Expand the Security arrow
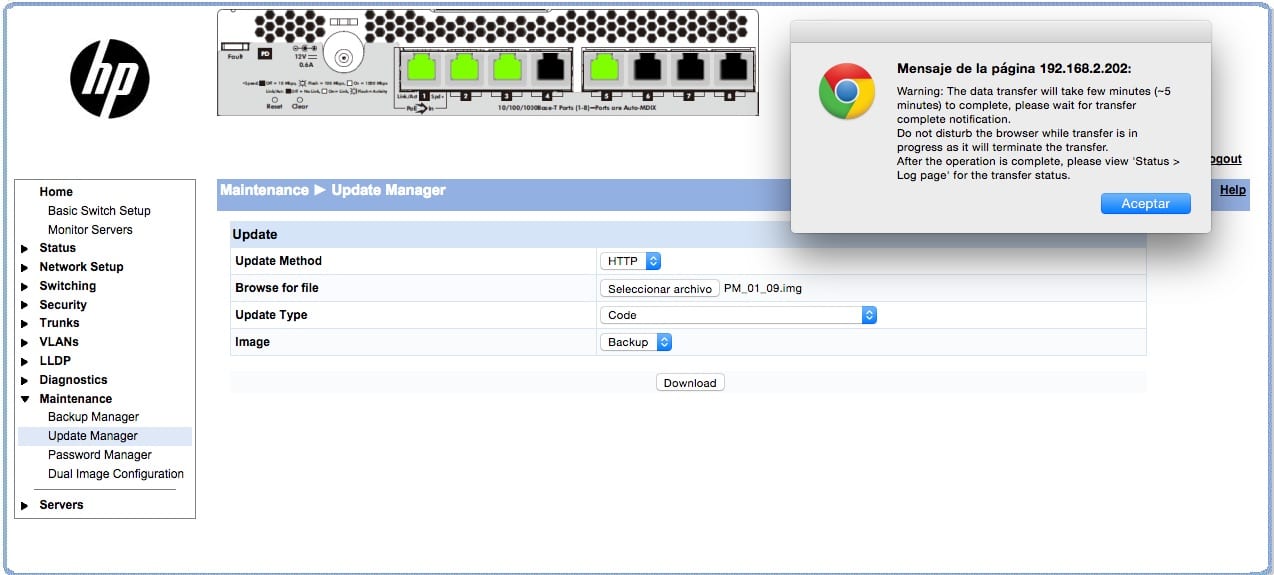Image resolution: width=1274 pixels, height=575 pixels. click(25, 305)
